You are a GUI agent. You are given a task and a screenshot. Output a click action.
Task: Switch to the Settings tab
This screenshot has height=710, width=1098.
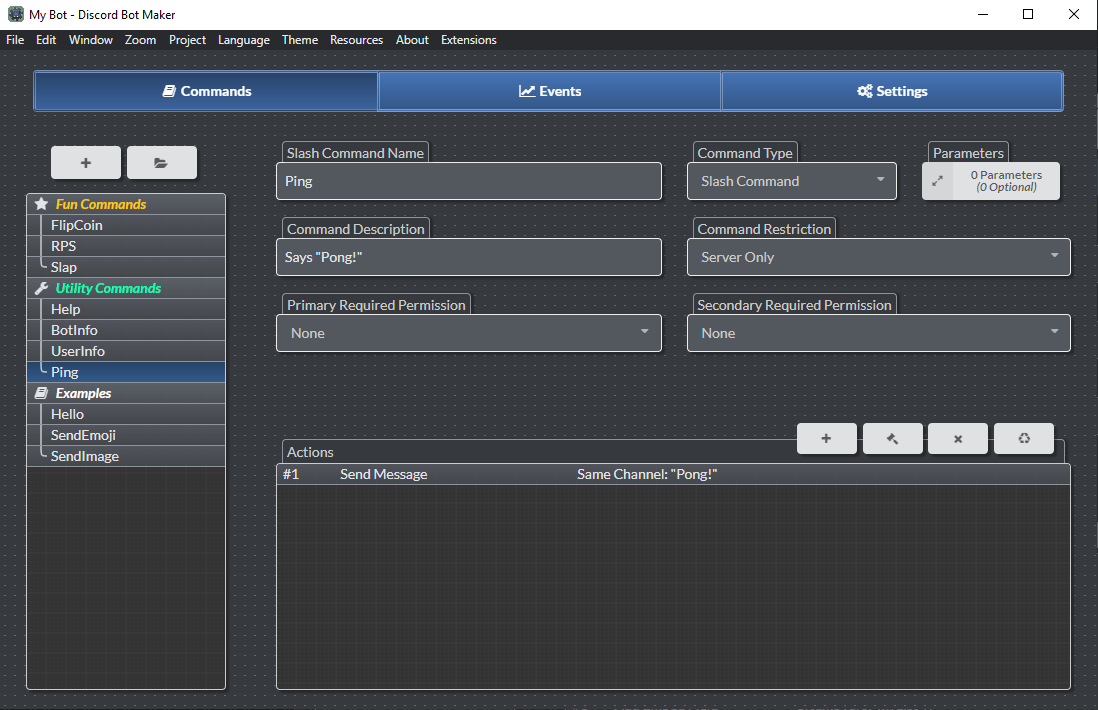click(892, 91)
